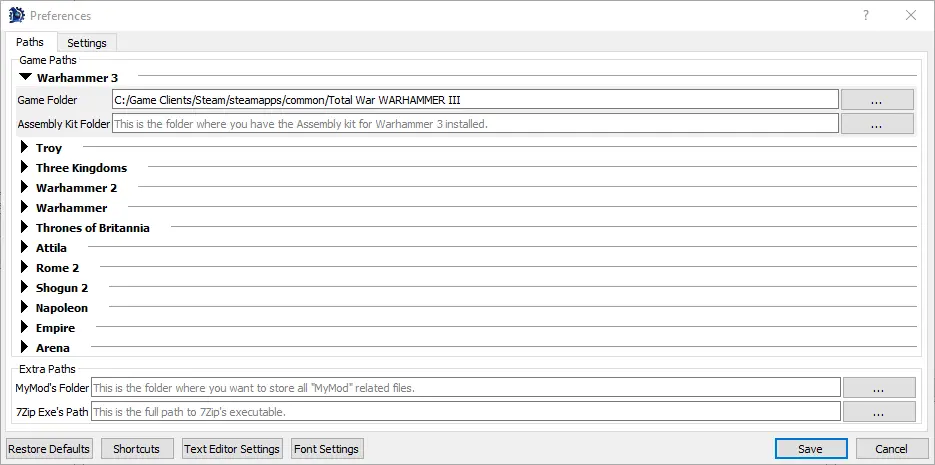Expand the Empire section

pos(24,327)
